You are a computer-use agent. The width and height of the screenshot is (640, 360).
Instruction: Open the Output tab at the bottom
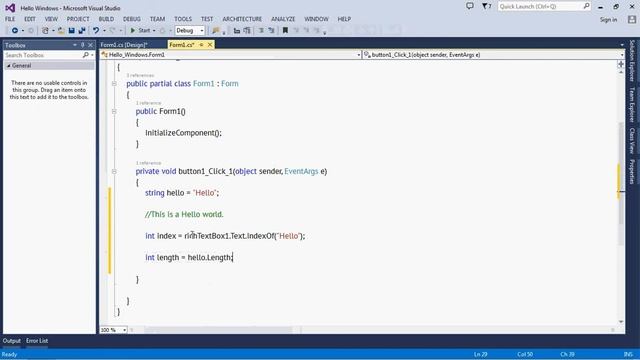pos(11,341)
